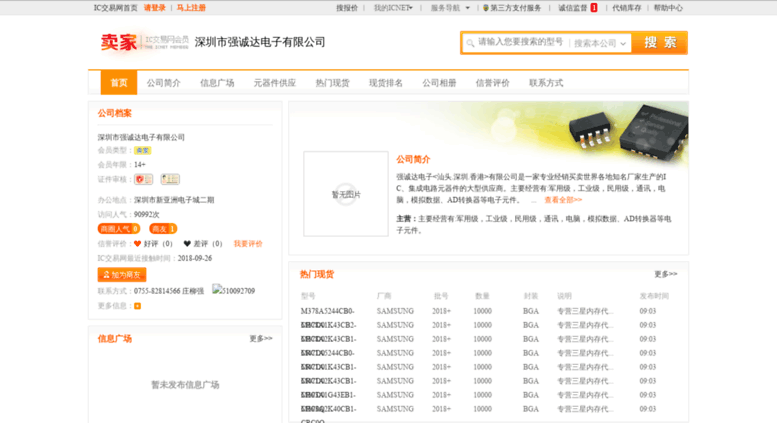The height and width of the screenshot is (423, 777).
Task: Open the 帮助中心 link
Action: (x=668, y=8)
